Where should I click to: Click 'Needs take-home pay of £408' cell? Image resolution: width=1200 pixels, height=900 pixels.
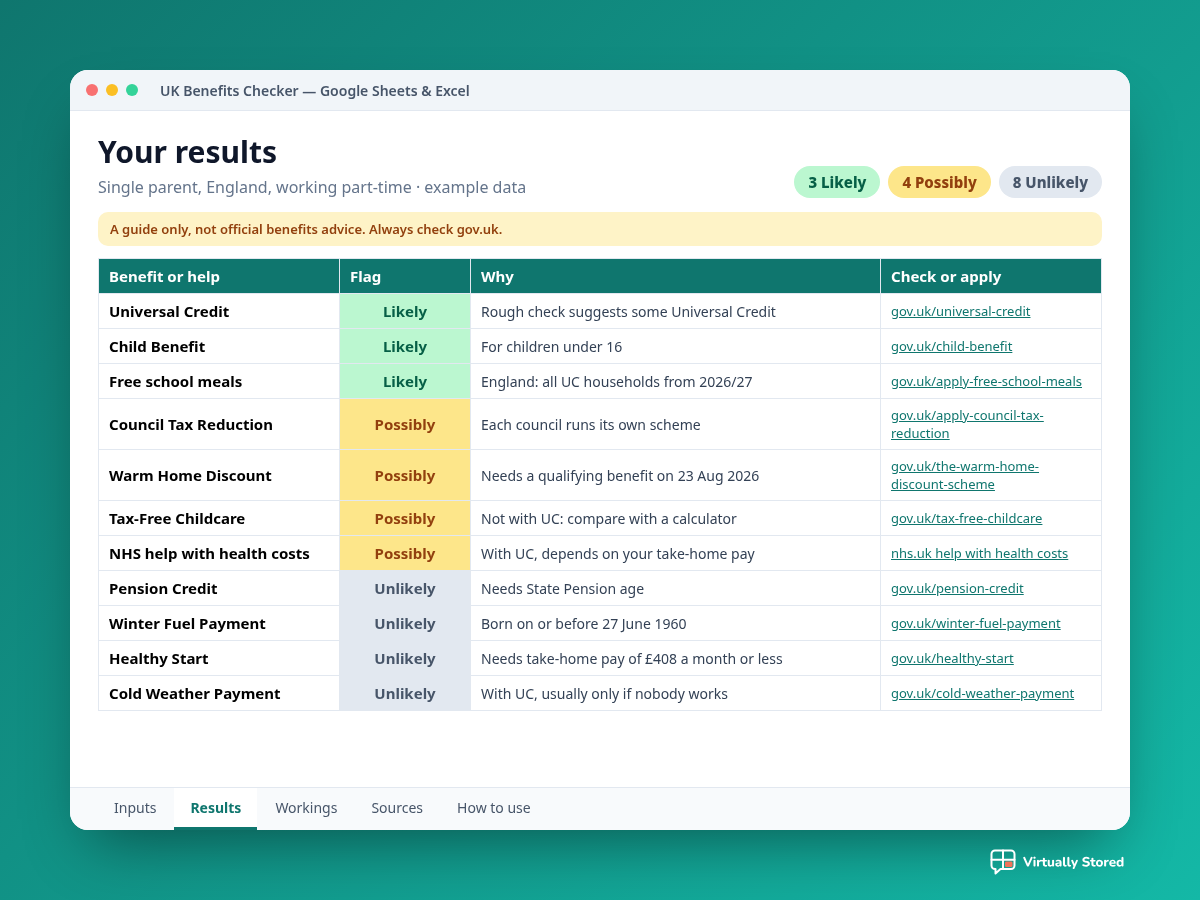pos(675,658)
